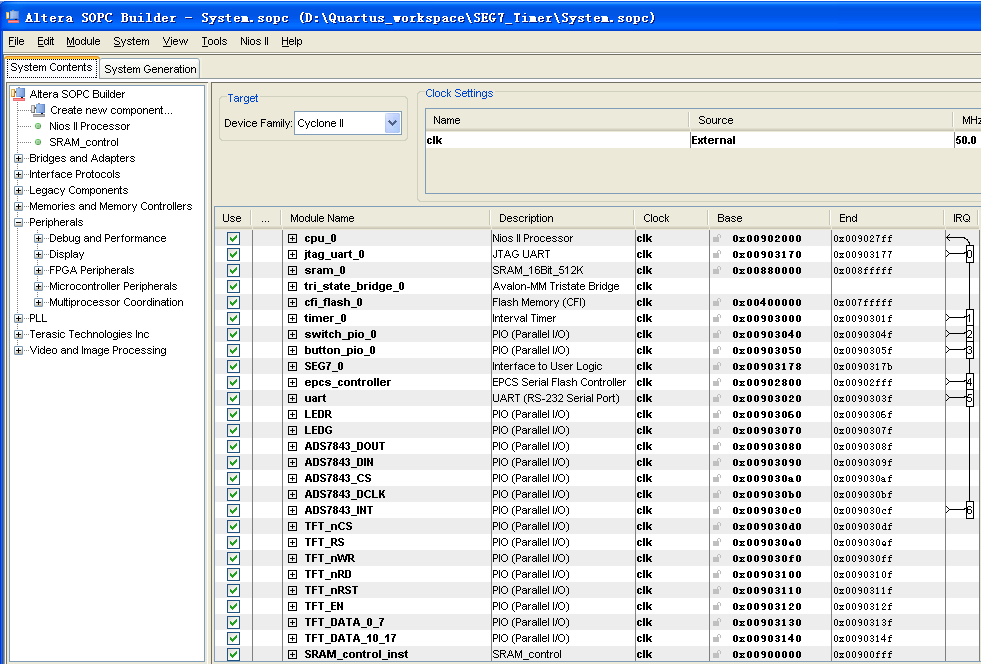Click the Source header in Clock Settings

tap(820, 120)
